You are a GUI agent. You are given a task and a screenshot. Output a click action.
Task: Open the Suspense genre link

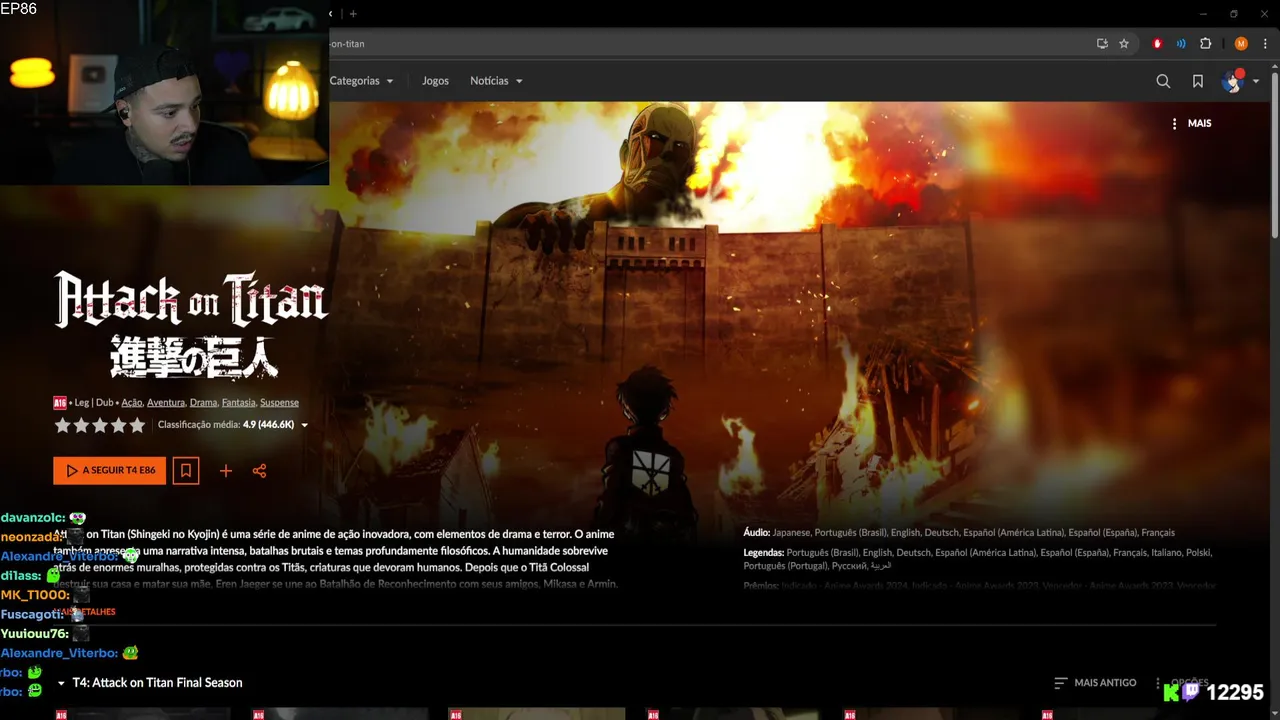[279, 403]
